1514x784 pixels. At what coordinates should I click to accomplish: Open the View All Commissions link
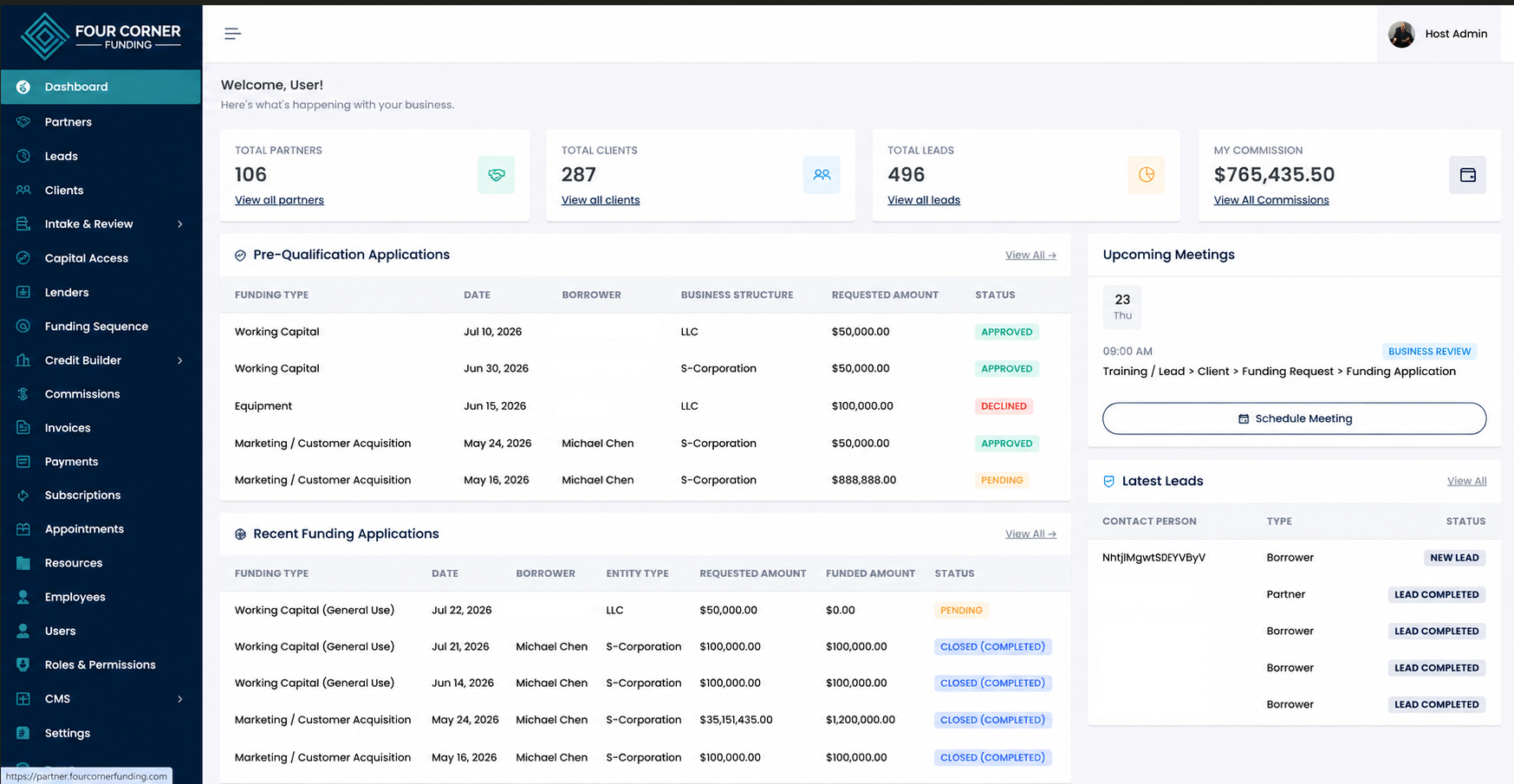point(1271,200)
